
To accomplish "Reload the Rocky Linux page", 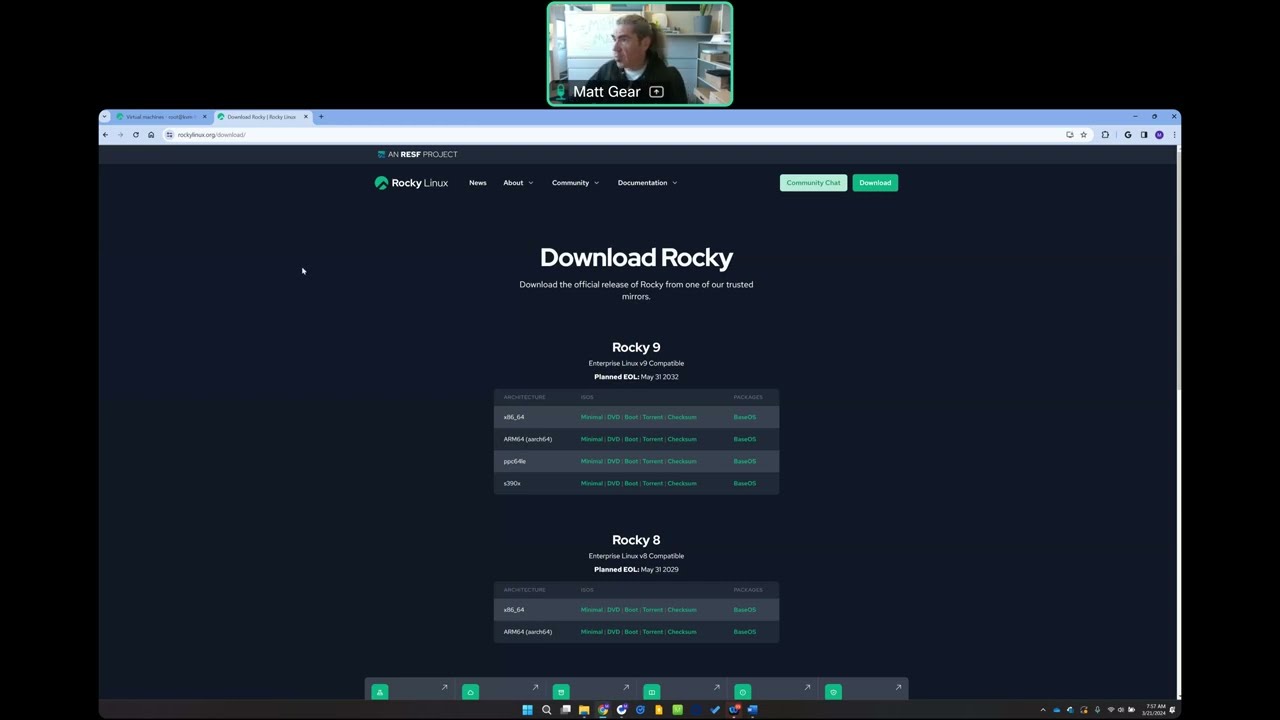I will click(x=136, y=135).
